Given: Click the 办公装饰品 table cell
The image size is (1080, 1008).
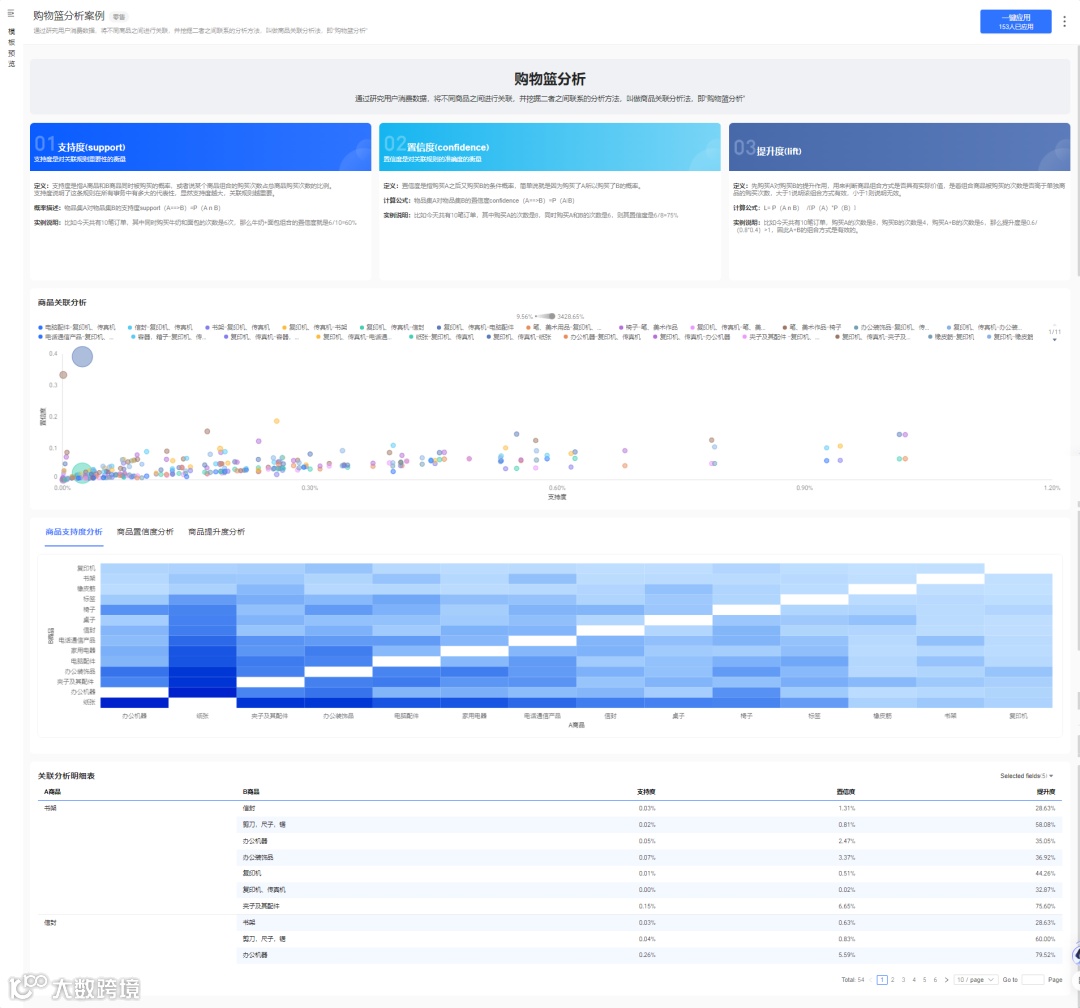Looking at the screenshot, I should [x=258, y=858].
